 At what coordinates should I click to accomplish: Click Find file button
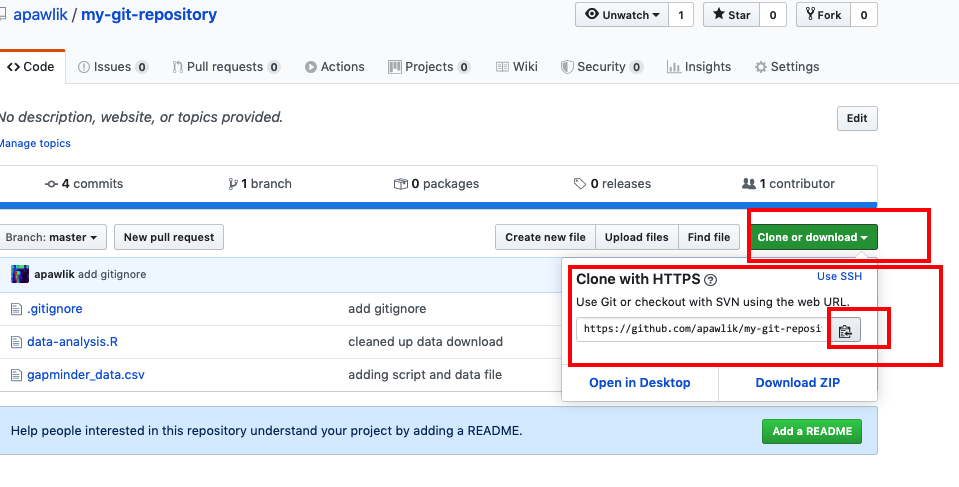point(709,237)
